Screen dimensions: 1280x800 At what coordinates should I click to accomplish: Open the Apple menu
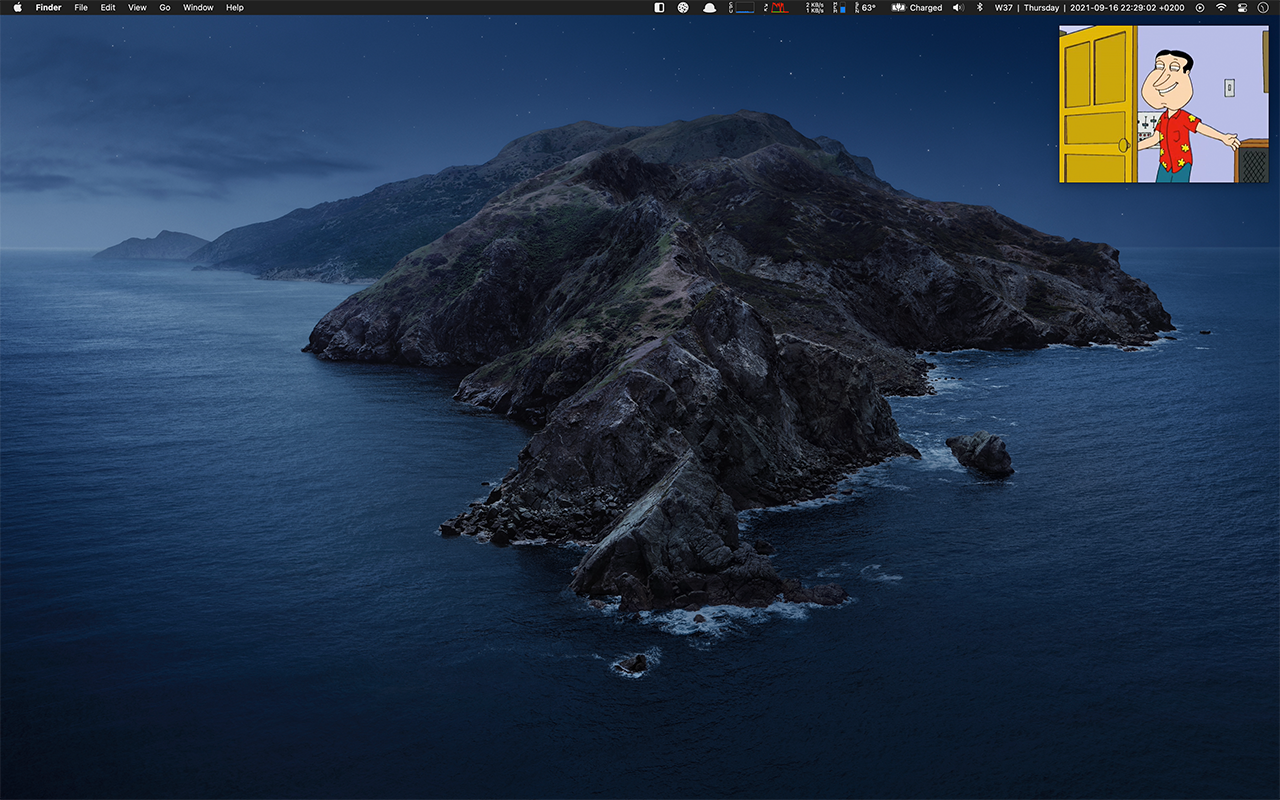click(x=15, y=8)
